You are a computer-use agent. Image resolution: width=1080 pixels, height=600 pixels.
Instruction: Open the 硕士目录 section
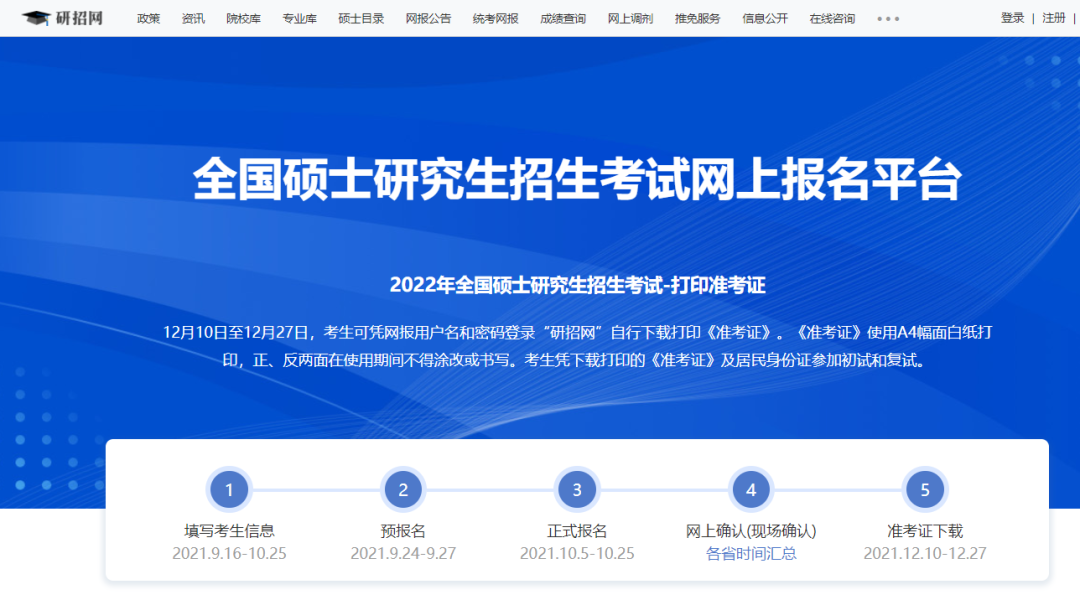point(360,17)
